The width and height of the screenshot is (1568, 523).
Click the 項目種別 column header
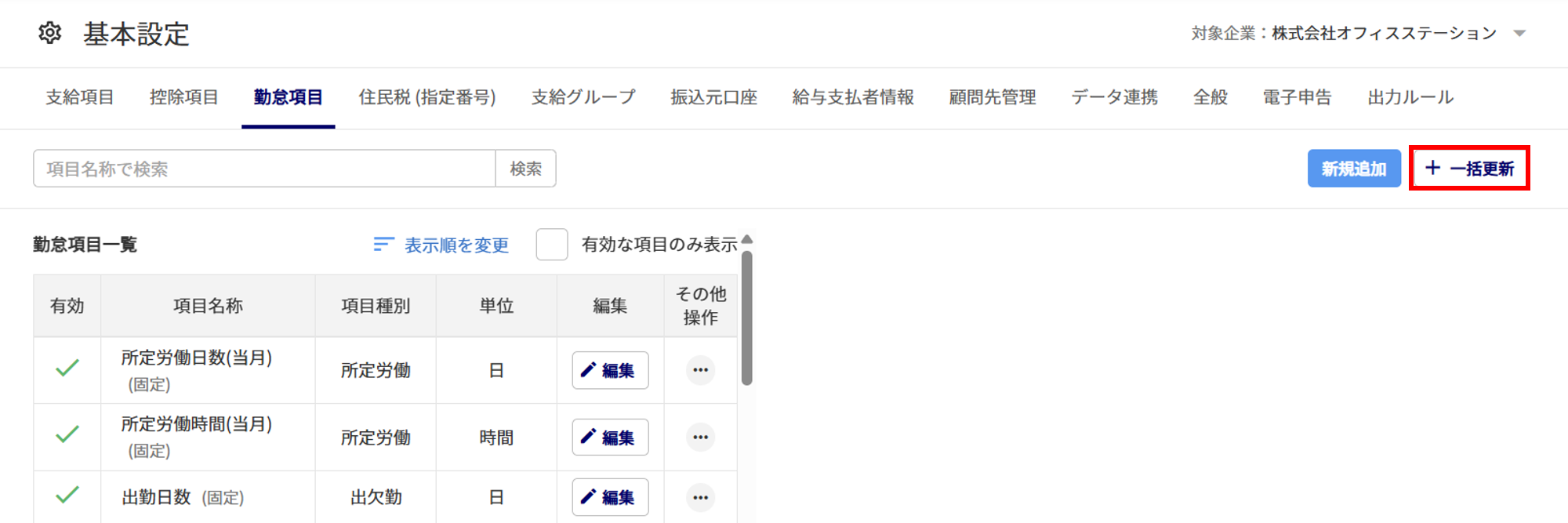[376, 306]
